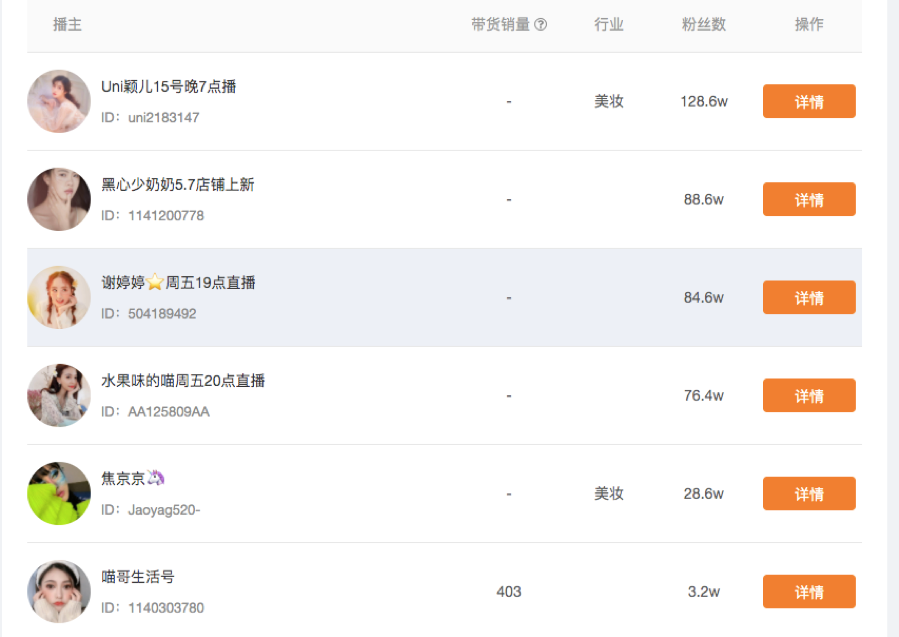Click the 行业 column header
899x637 pixels.
(609, 25)
